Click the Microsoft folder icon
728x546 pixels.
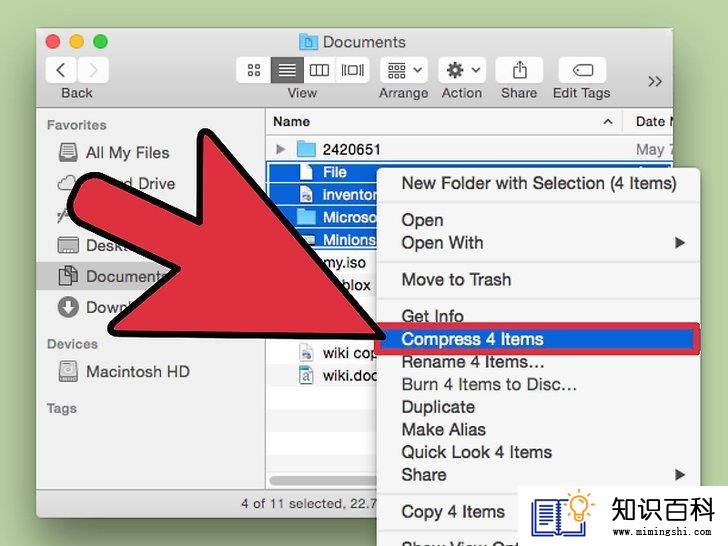click(306, 217)
